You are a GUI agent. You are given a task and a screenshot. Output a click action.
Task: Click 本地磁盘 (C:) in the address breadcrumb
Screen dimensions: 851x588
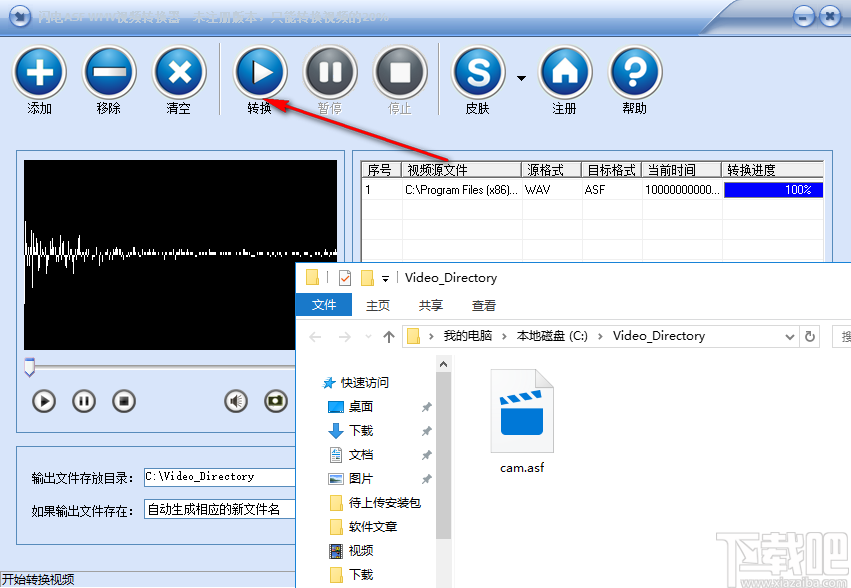(552, 336)
